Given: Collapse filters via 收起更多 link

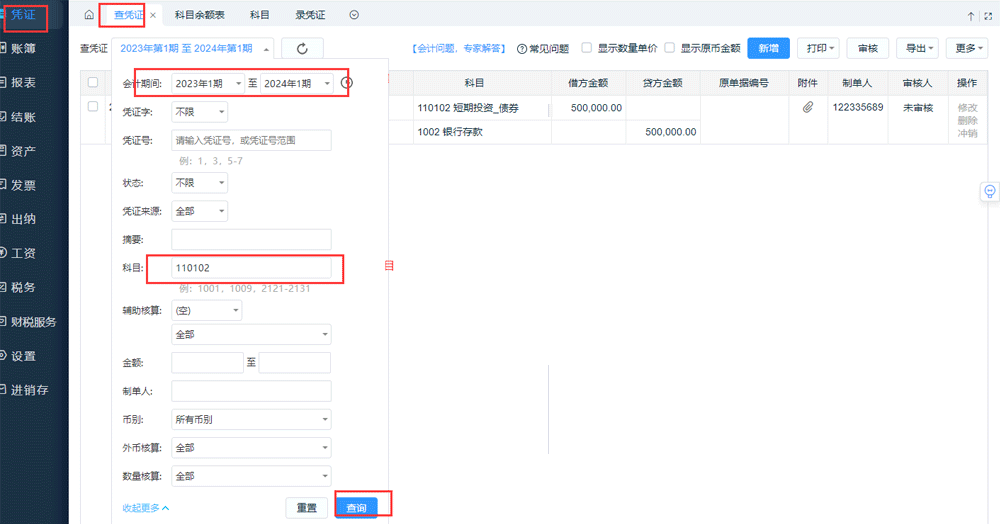Looking at the screenshot, I should point(146,508).
